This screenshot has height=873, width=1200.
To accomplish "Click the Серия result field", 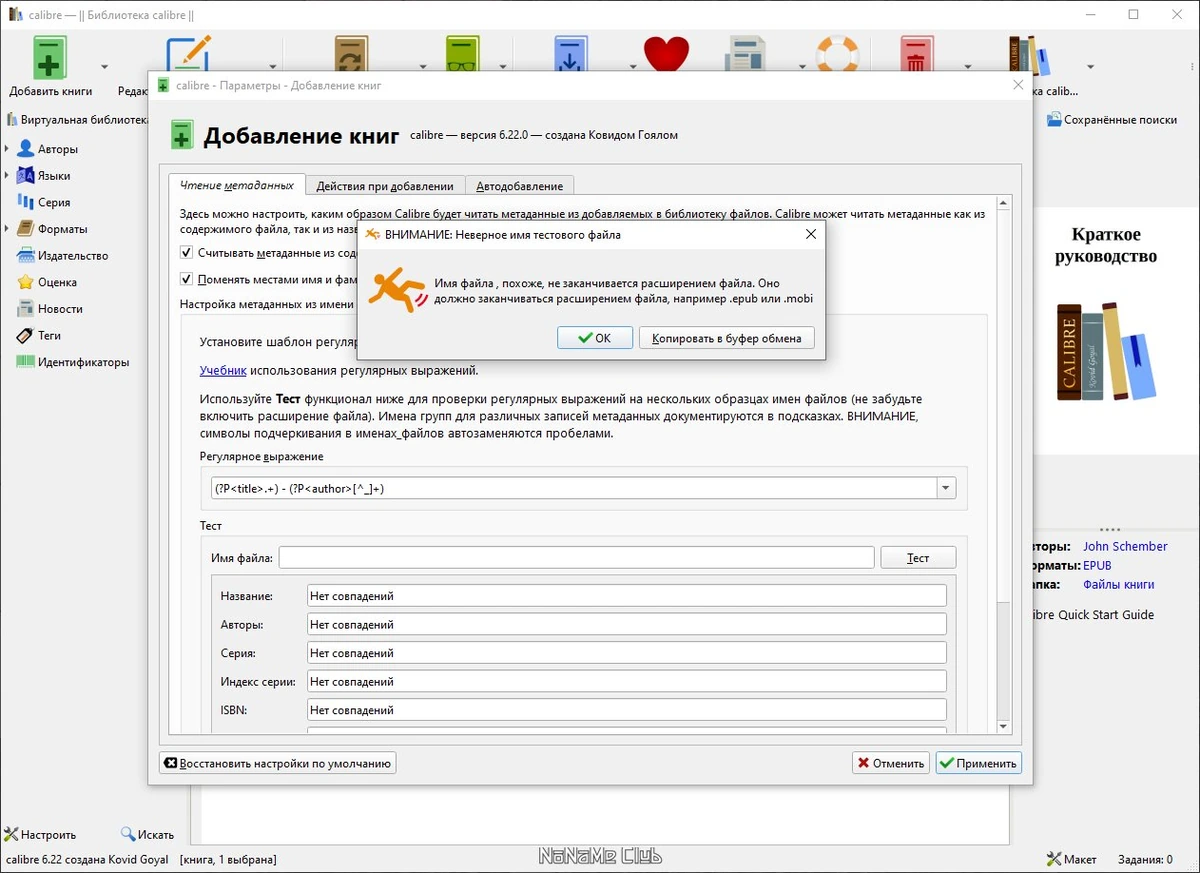I will pyautogui.click(x=626, y=653).
